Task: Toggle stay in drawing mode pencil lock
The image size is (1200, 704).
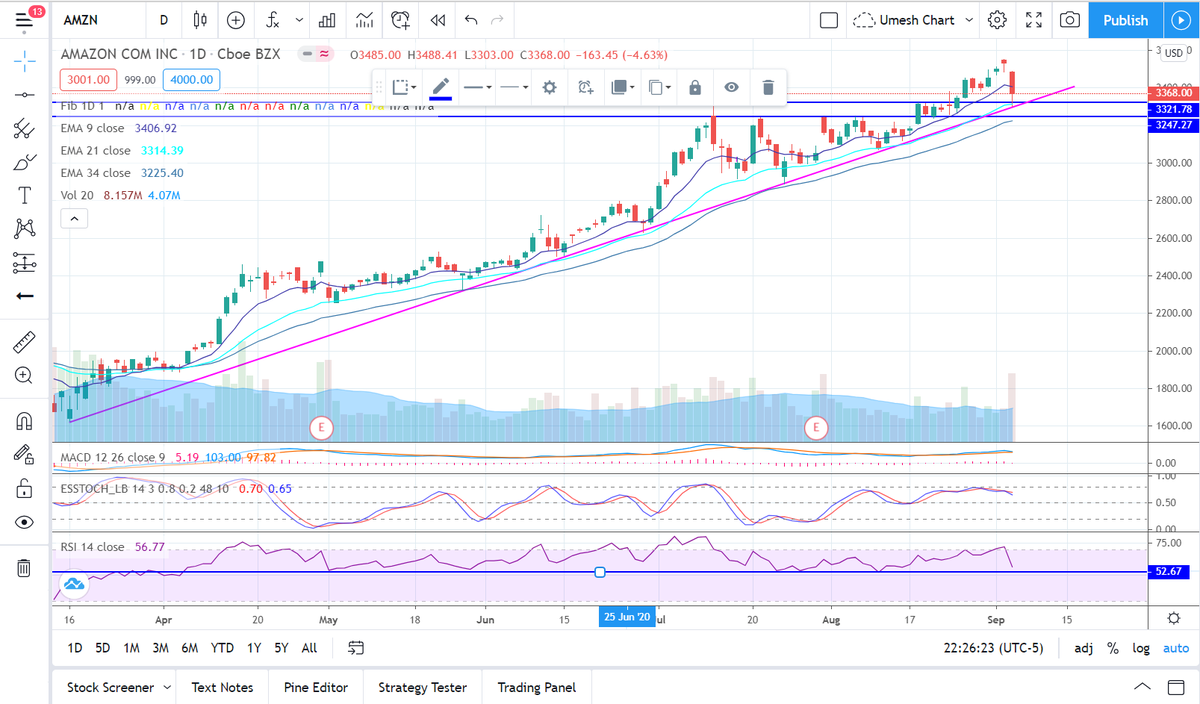Action: click(25, 455)
